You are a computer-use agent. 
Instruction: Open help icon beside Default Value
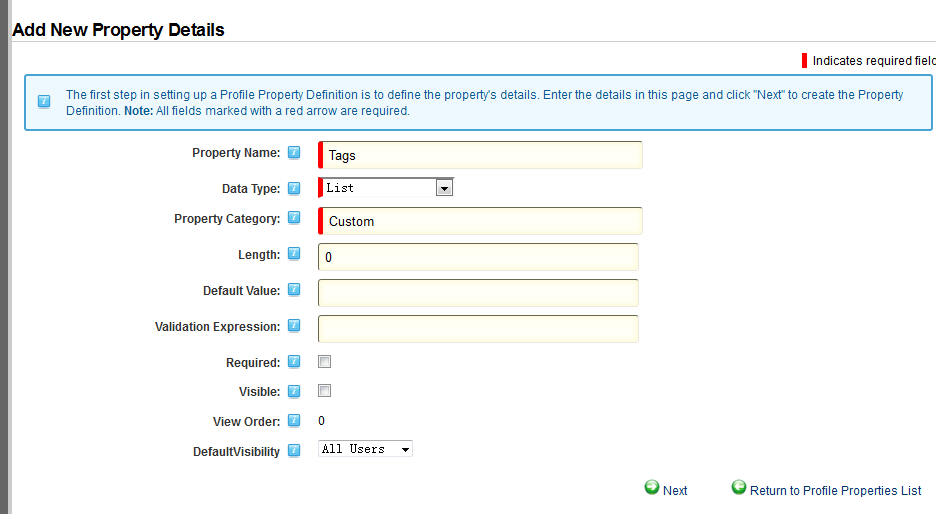[x=294, y=290]
